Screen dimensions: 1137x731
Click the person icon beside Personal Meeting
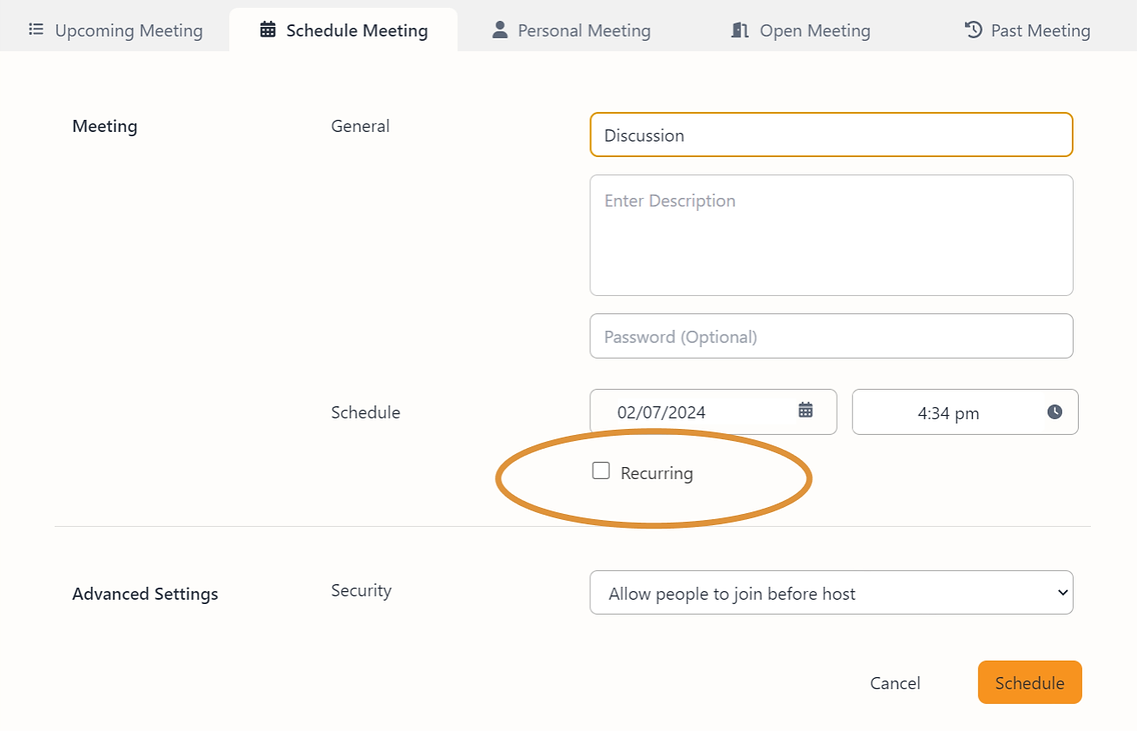click(500, 30)
